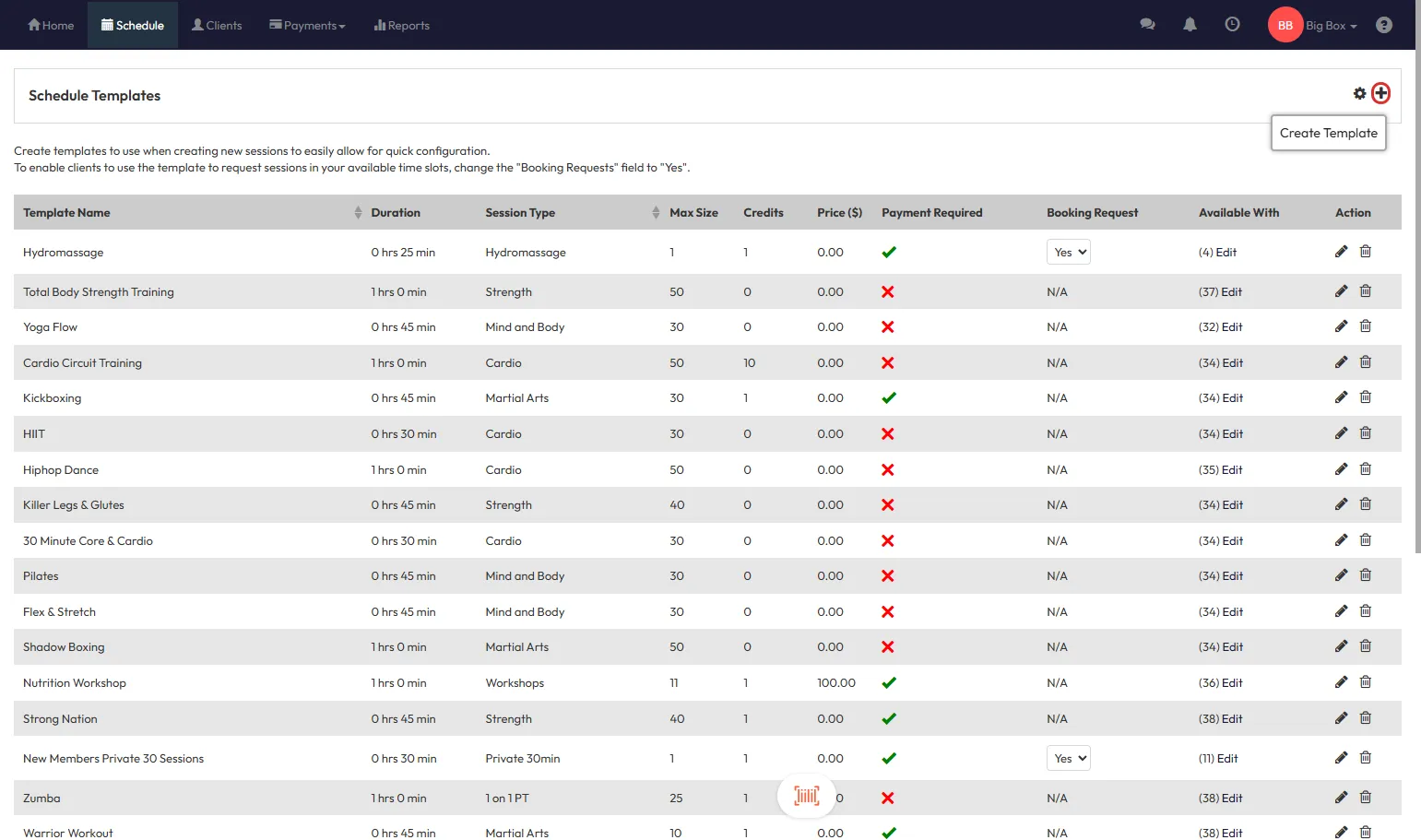Go to the Clients tab
Image resolution: width=1421 pixels, height=840 pixels.
pos(217,25)
